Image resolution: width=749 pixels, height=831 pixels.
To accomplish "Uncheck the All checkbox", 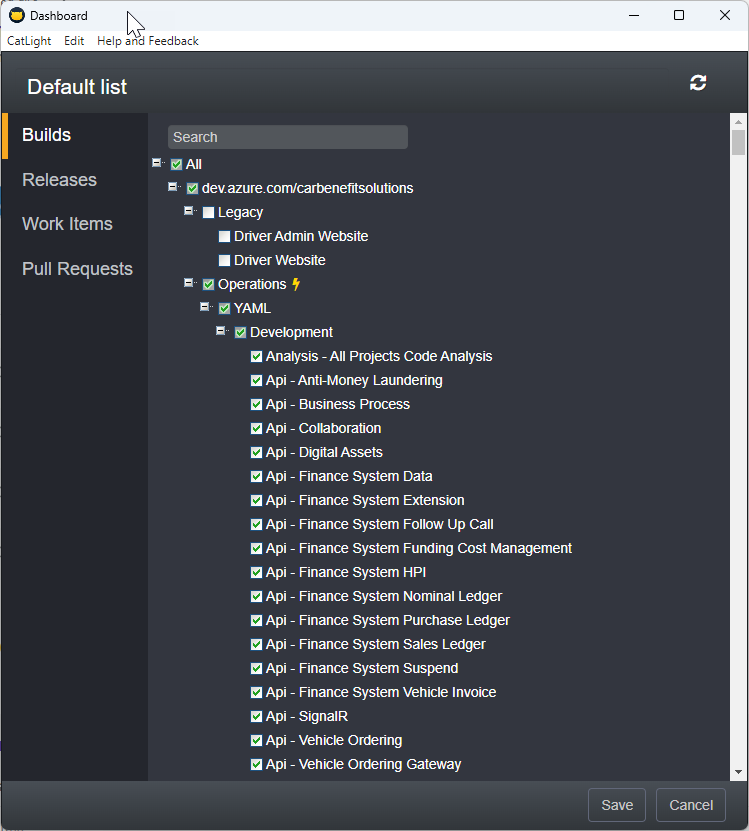I will click(176, 164).
